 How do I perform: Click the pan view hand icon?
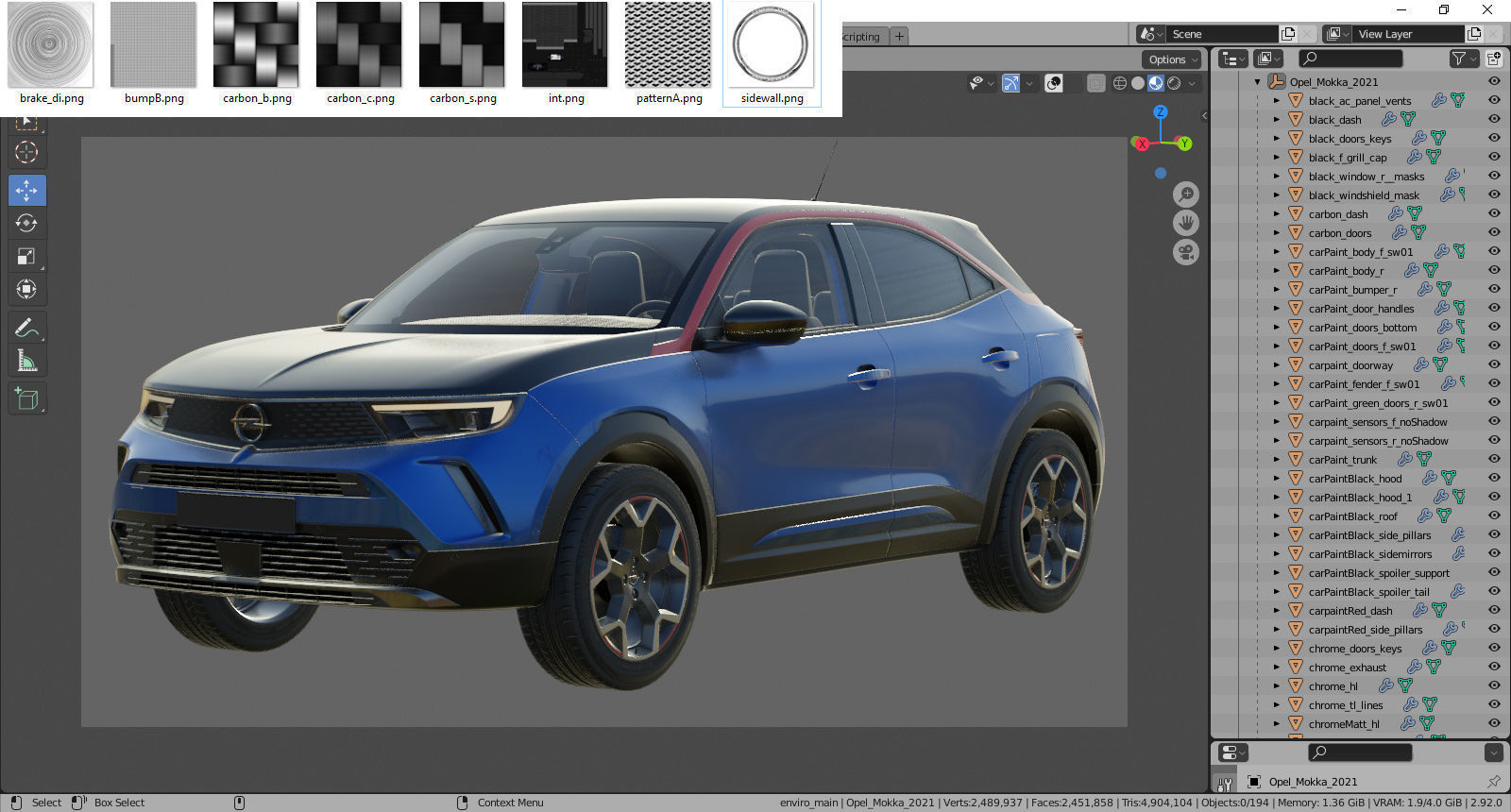tap(1186, 224)
